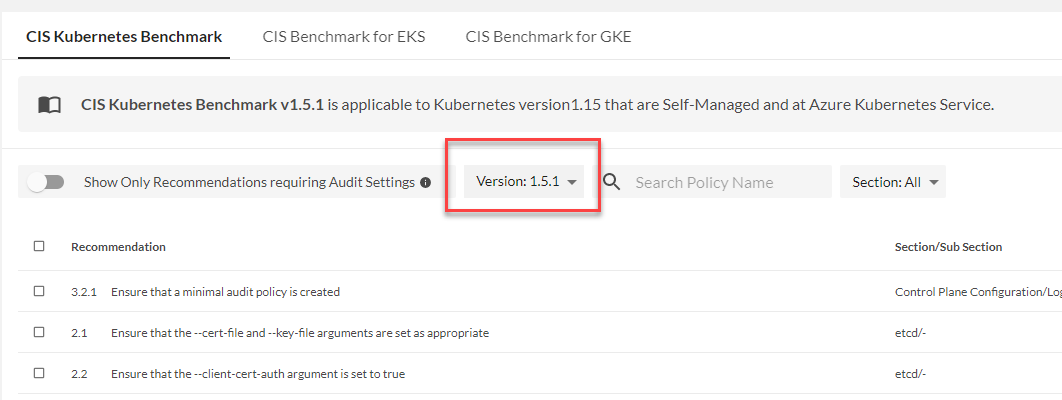Select the checkbox for recommendation 2.1
The width and height of the screenshot is (1062, 400).
39,332
